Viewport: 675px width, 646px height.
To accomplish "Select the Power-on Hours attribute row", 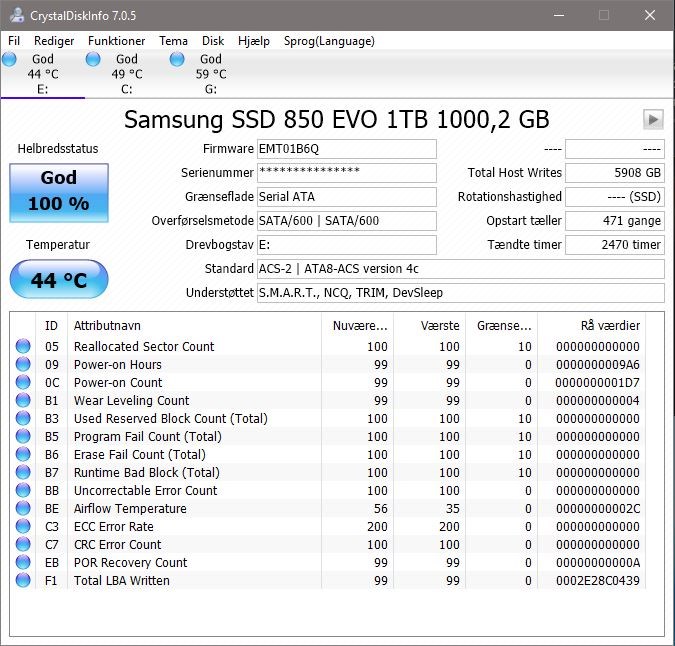I will 327,365.
